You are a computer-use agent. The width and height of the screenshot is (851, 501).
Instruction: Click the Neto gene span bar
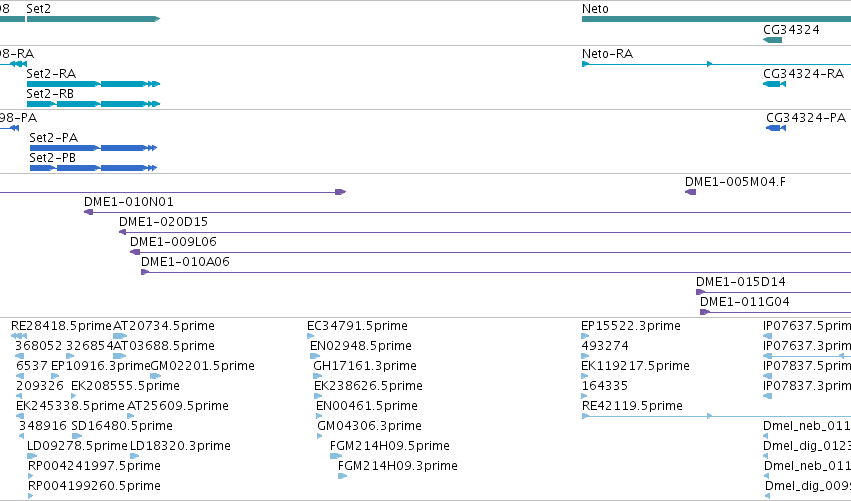(716, 19)
